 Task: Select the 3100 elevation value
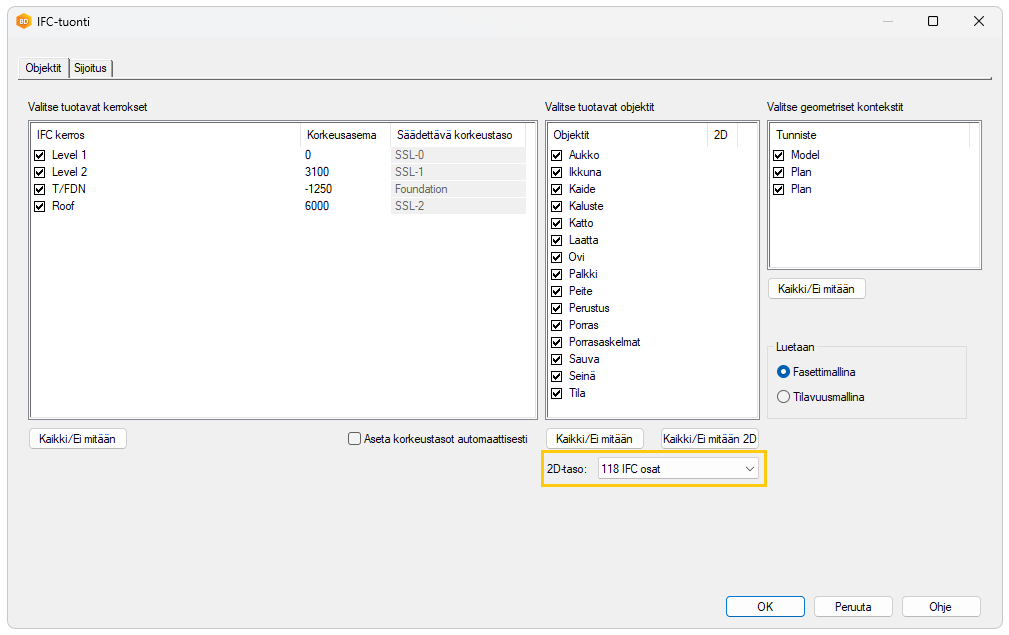317,172
